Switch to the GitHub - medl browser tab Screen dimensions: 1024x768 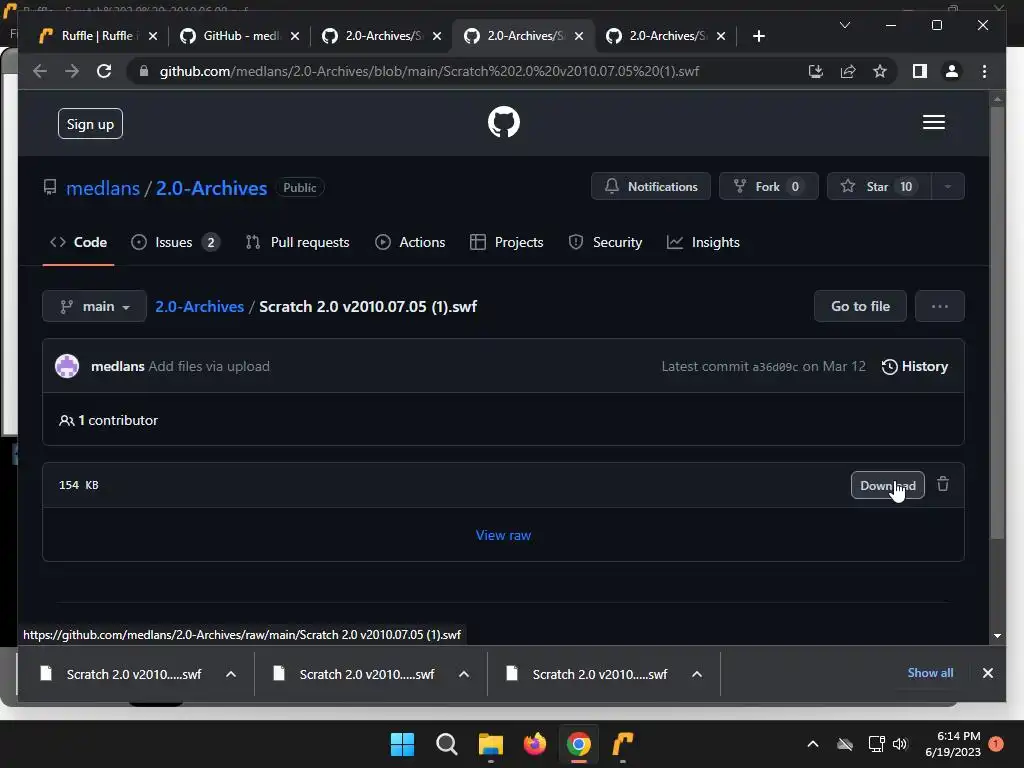pos(240,36)
